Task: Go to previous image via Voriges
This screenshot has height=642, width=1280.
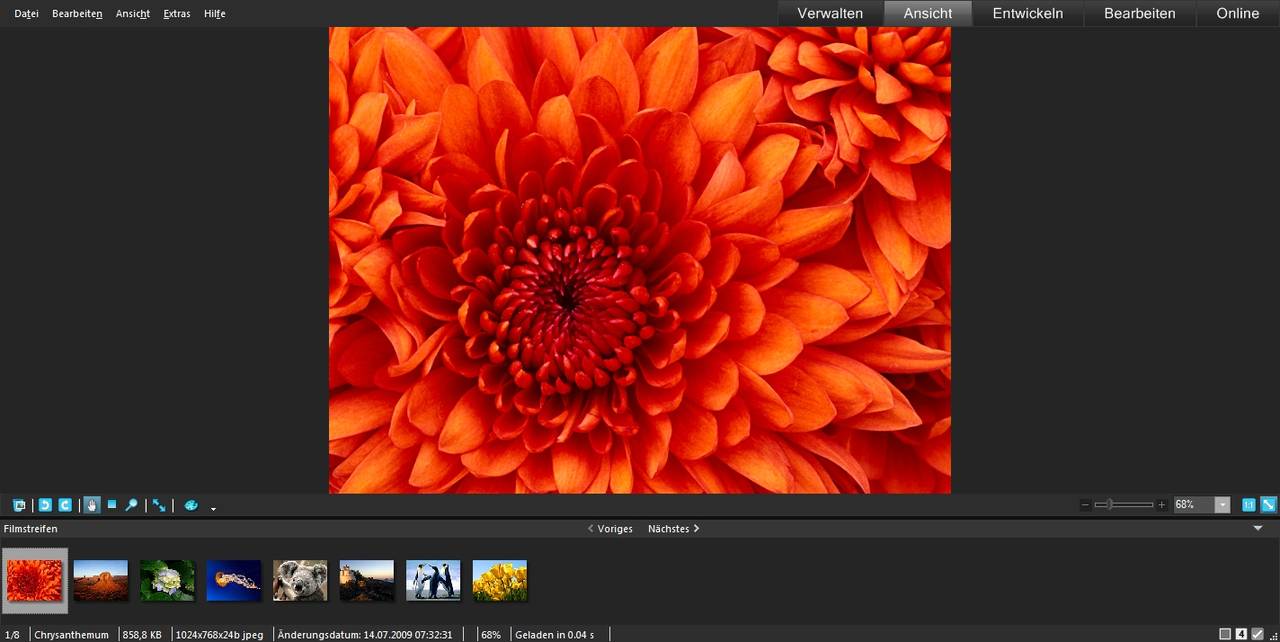Action: (610, 529)
